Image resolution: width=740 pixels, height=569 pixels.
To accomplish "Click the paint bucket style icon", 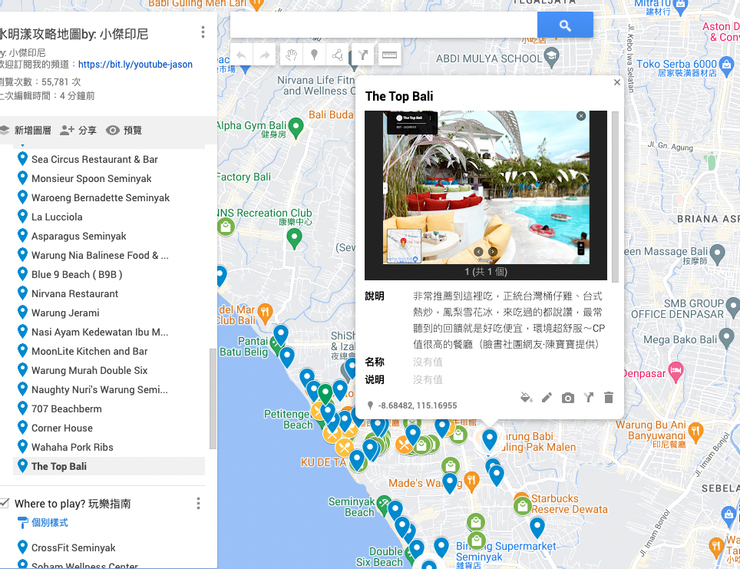I will pyautogui.click(x=526, y=398).
